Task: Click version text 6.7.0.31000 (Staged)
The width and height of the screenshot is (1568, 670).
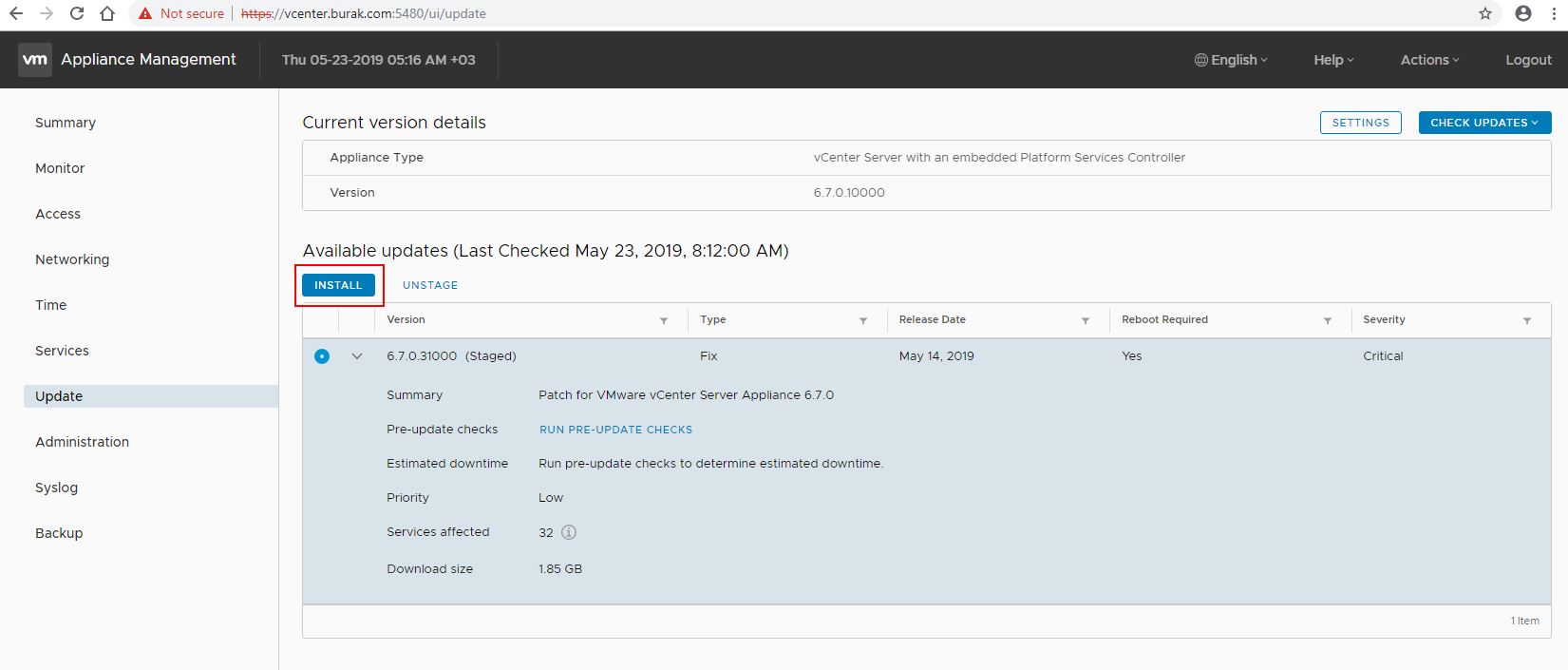Action: [x=451, y=356]
